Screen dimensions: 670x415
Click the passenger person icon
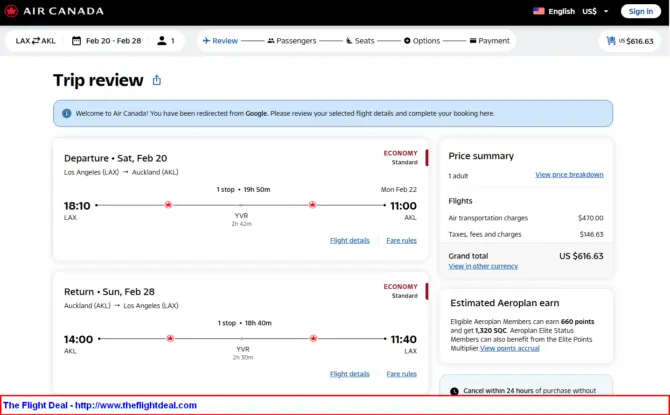point(162,41)
